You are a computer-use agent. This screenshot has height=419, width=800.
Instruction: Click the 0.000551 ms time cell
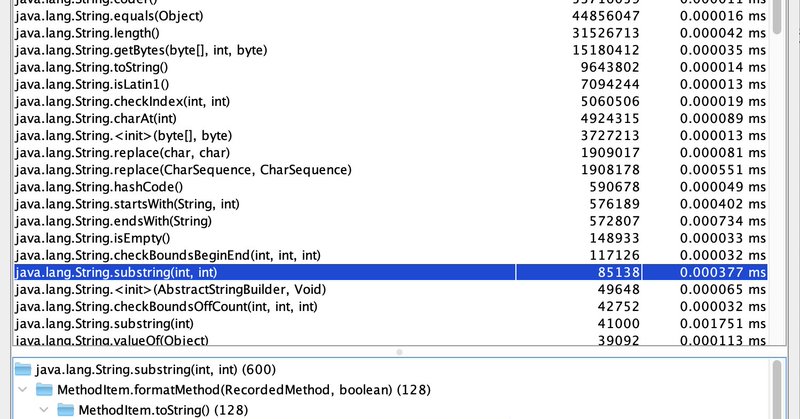point(723,170)
